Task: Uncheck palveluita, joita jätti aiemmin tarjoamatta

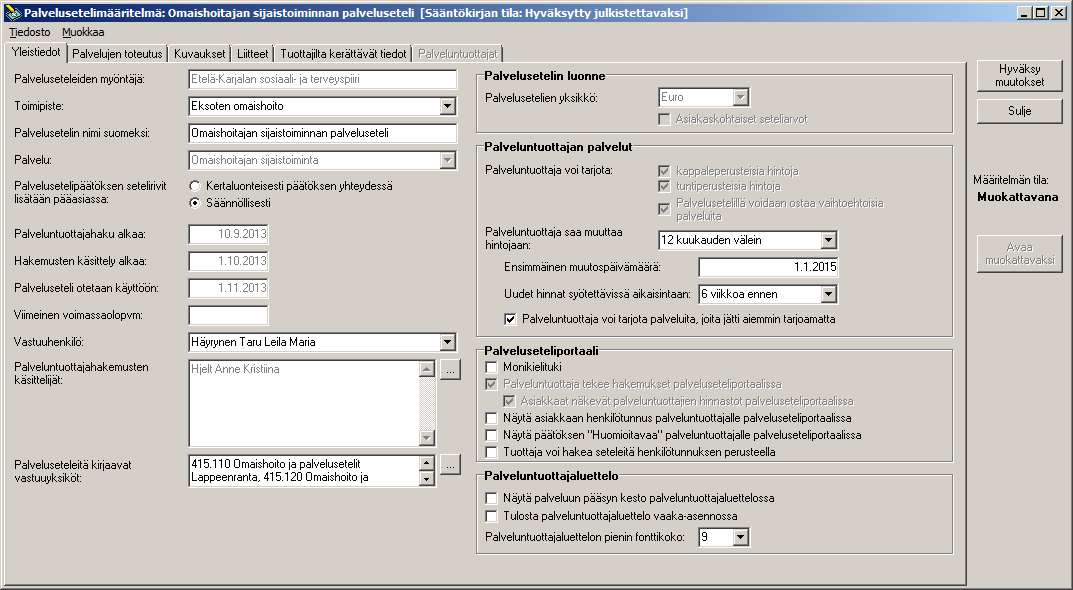Action: coord(510,319)
